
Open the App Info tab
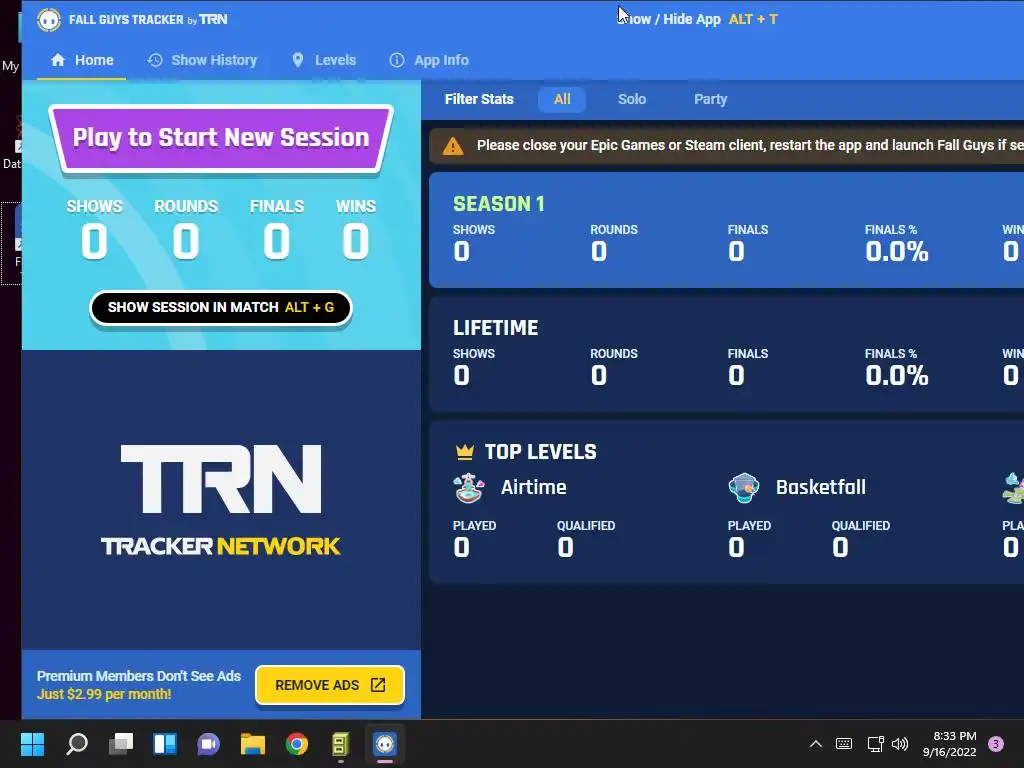429,60
